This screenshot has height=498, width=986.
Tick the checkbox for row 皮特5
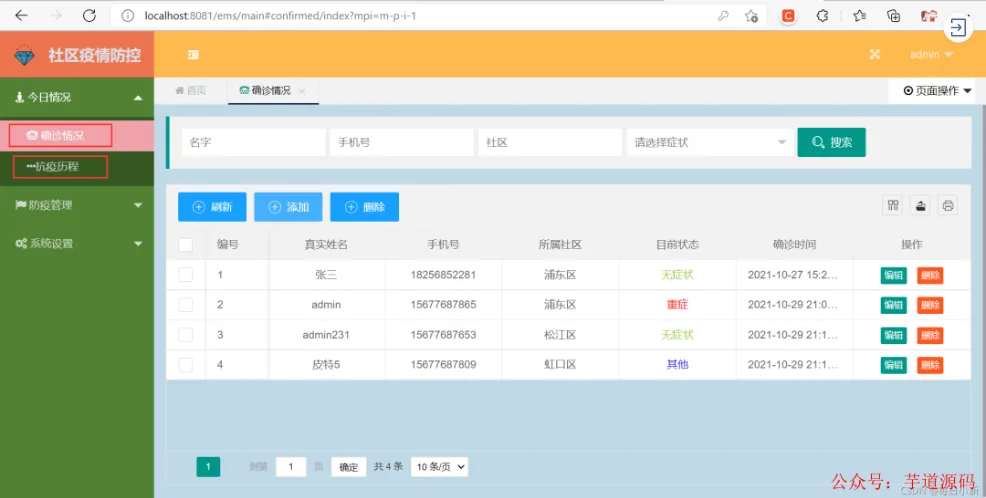click(186, 365)
